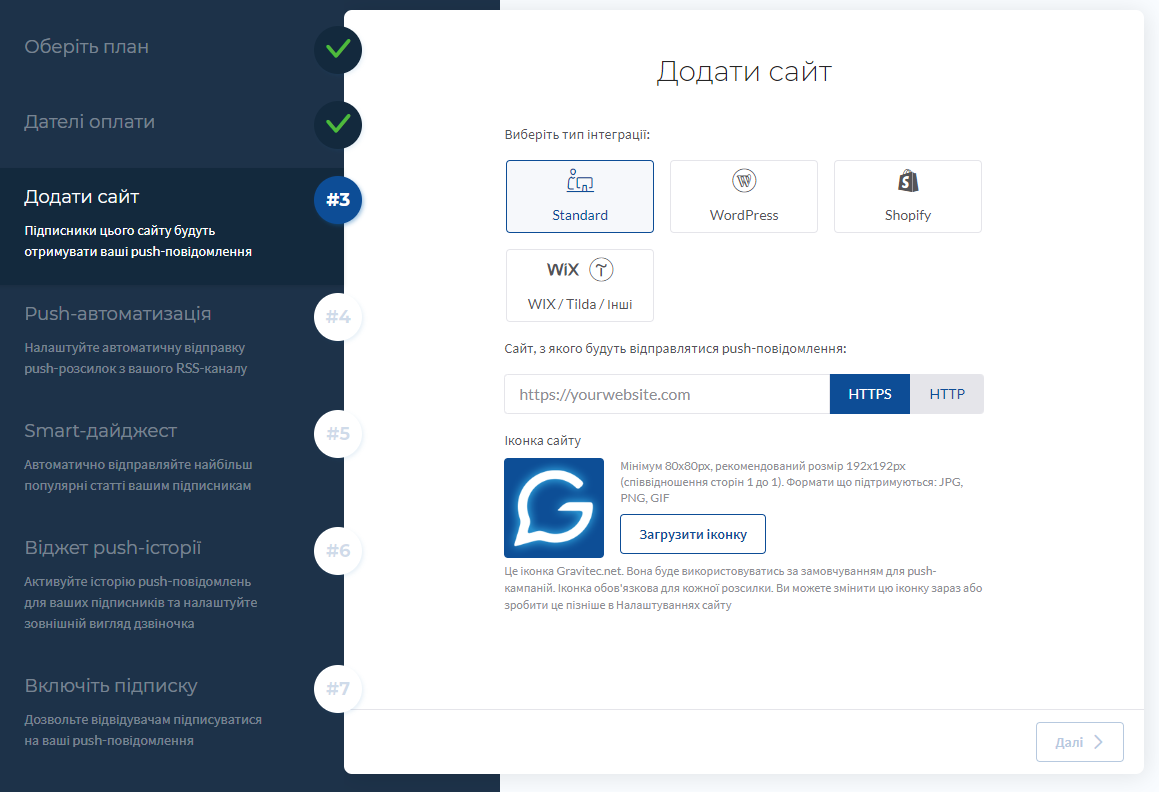Screen dimensions: 1159x792
Task: Focus the https://yourwebsite.com URL field
Action: tap(667, 394)
